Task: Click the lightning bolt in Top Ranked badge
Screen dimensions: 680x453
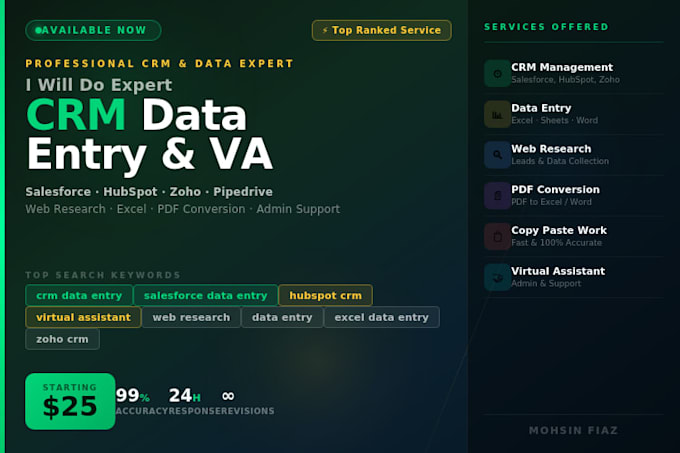Action: click(x=325, y=30)
